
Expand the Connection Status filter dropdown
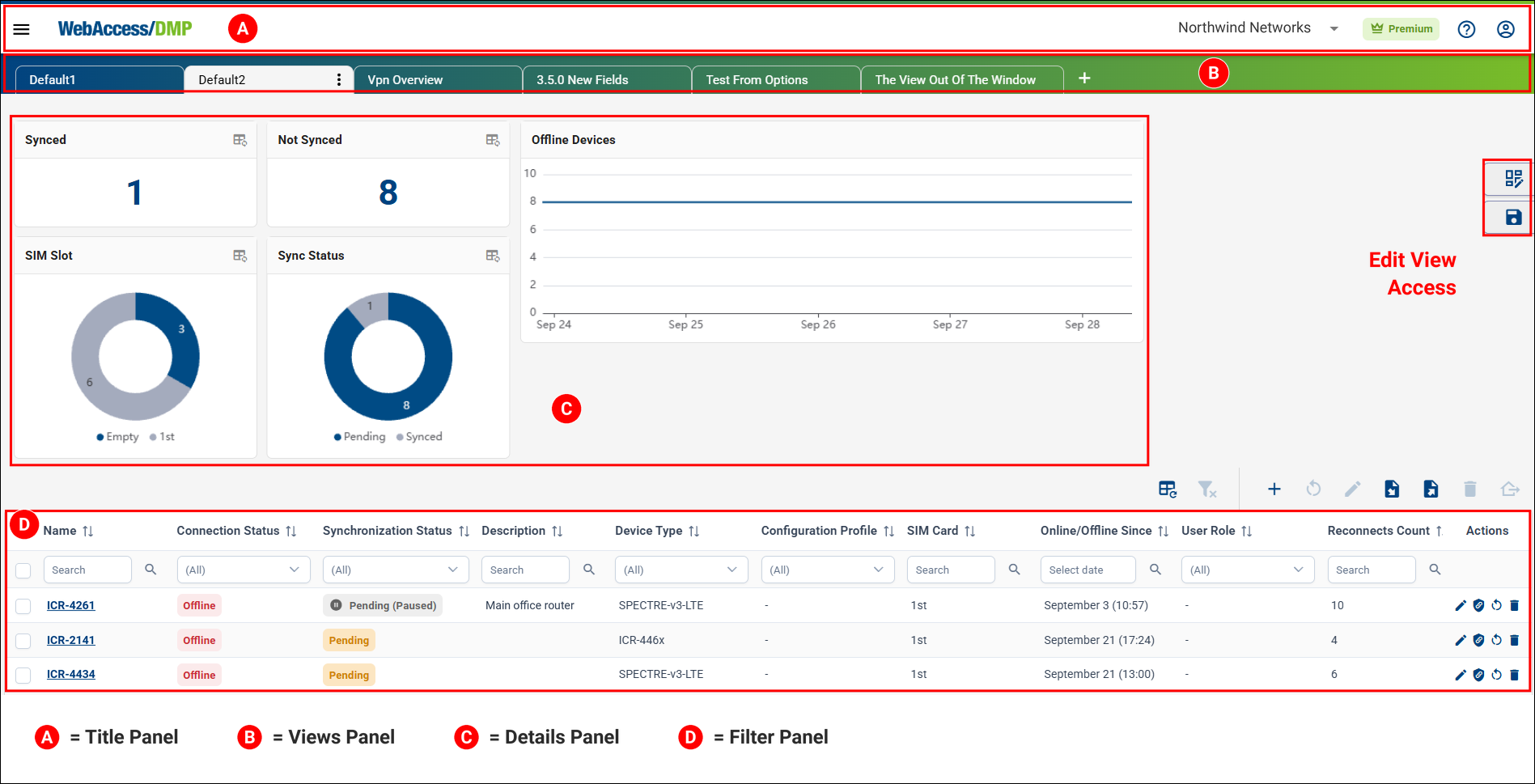[x=244, y=570]
